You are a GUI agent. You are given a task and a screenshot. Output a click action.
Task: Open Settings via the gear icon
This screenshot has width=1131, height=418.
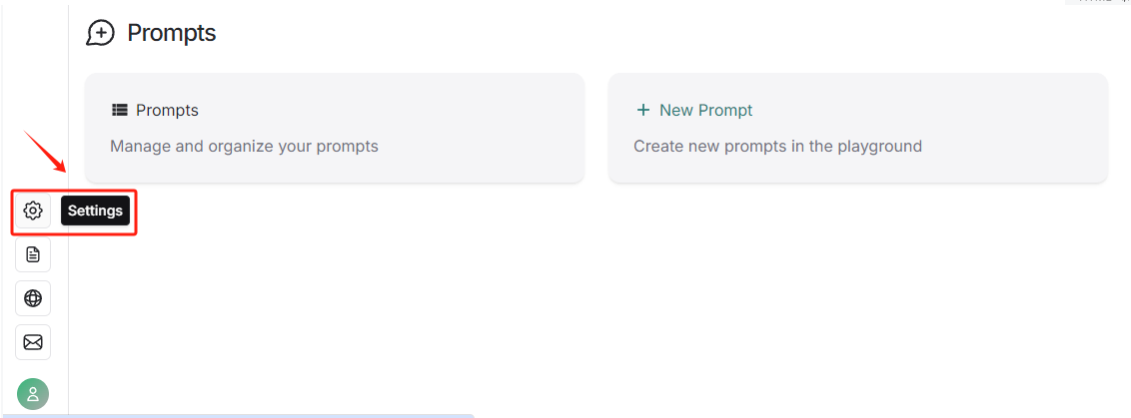click(x=33, y=211)
